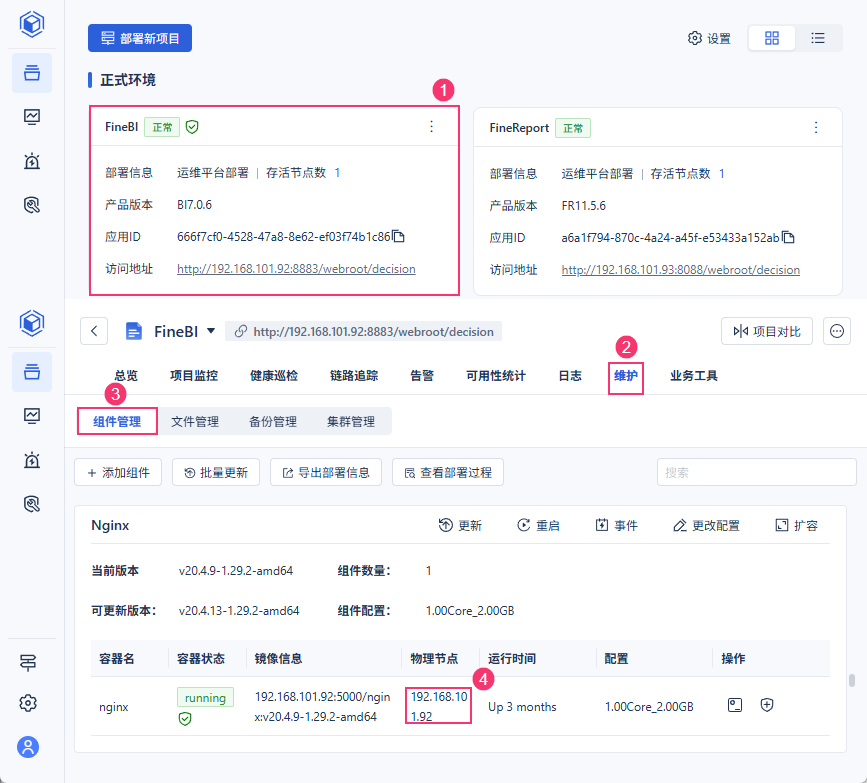Switch to list view

[818, 38]
